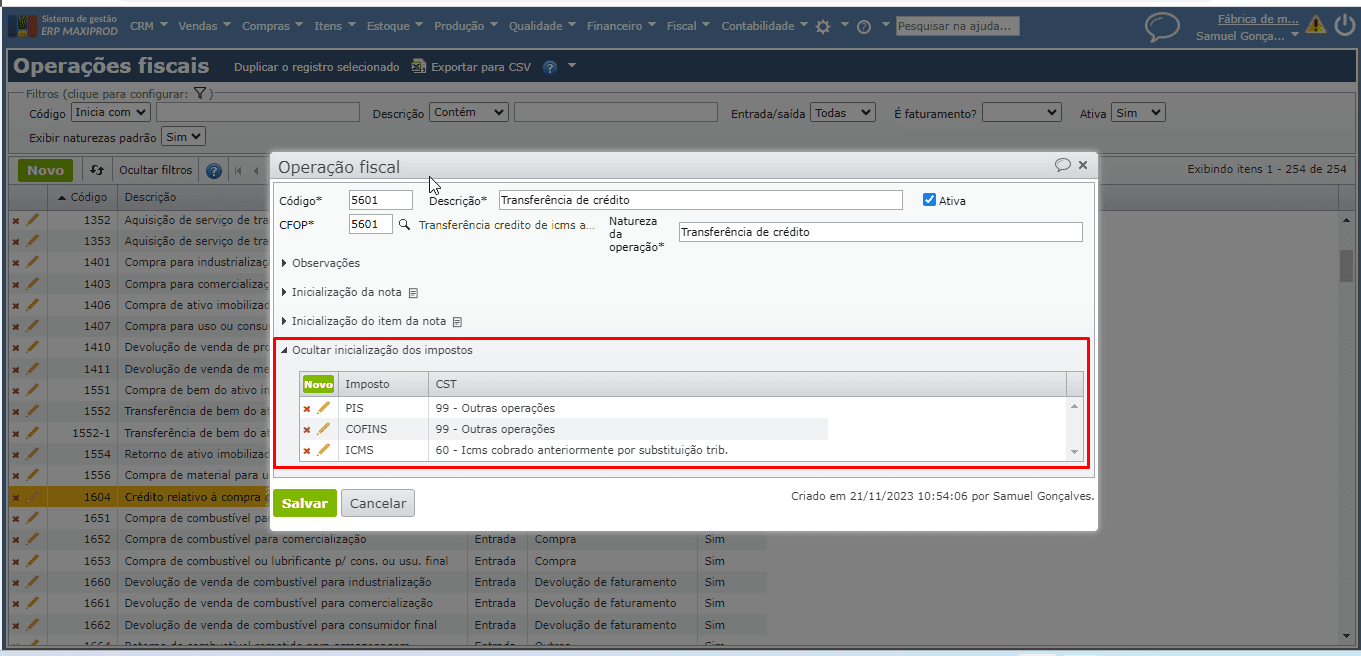
Task: Click the main list vertical scrollbar
Action: (1347, 267)
